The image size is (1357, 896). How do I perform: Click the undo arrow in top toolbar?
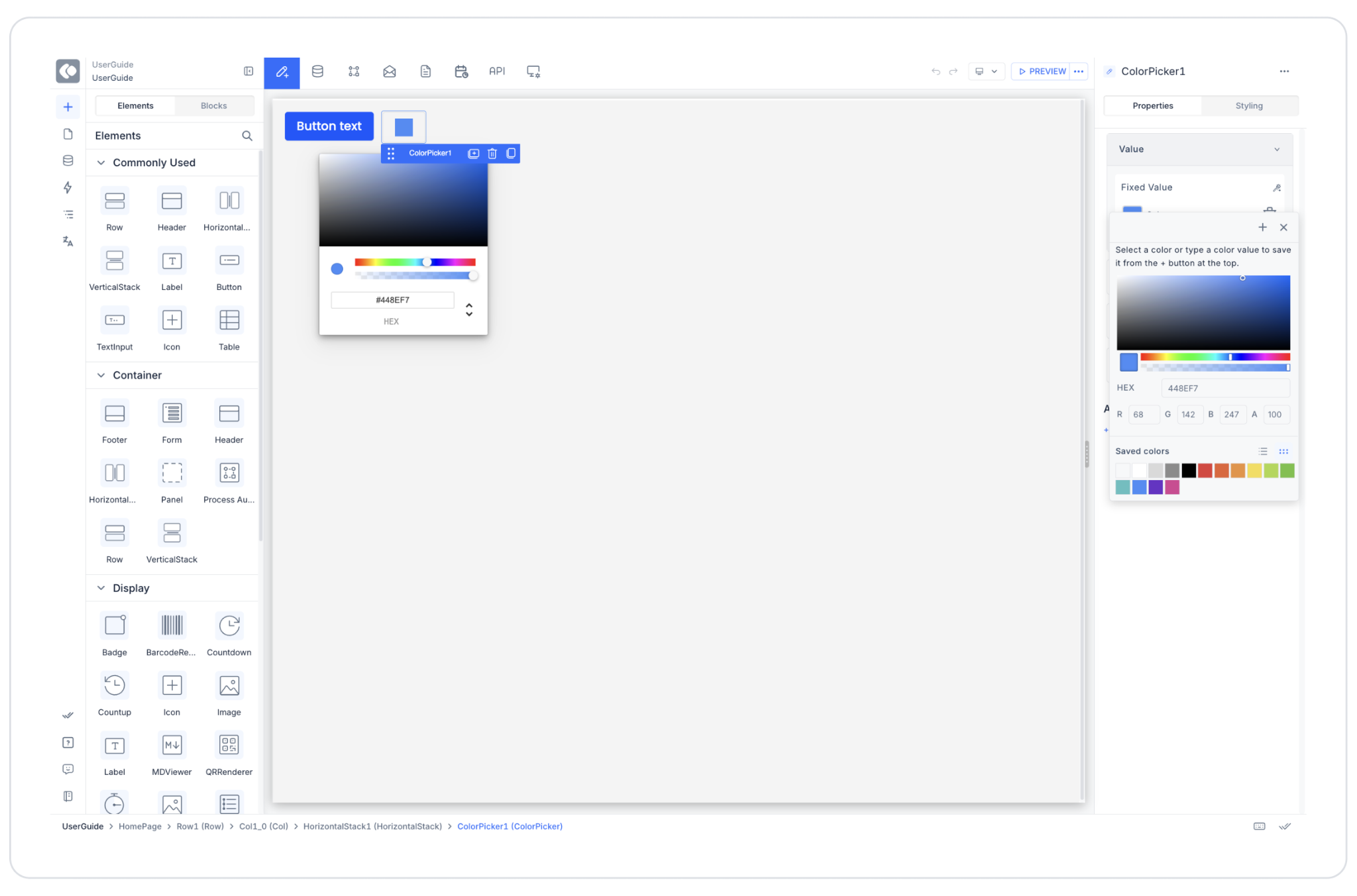click(x=936, y=72)
